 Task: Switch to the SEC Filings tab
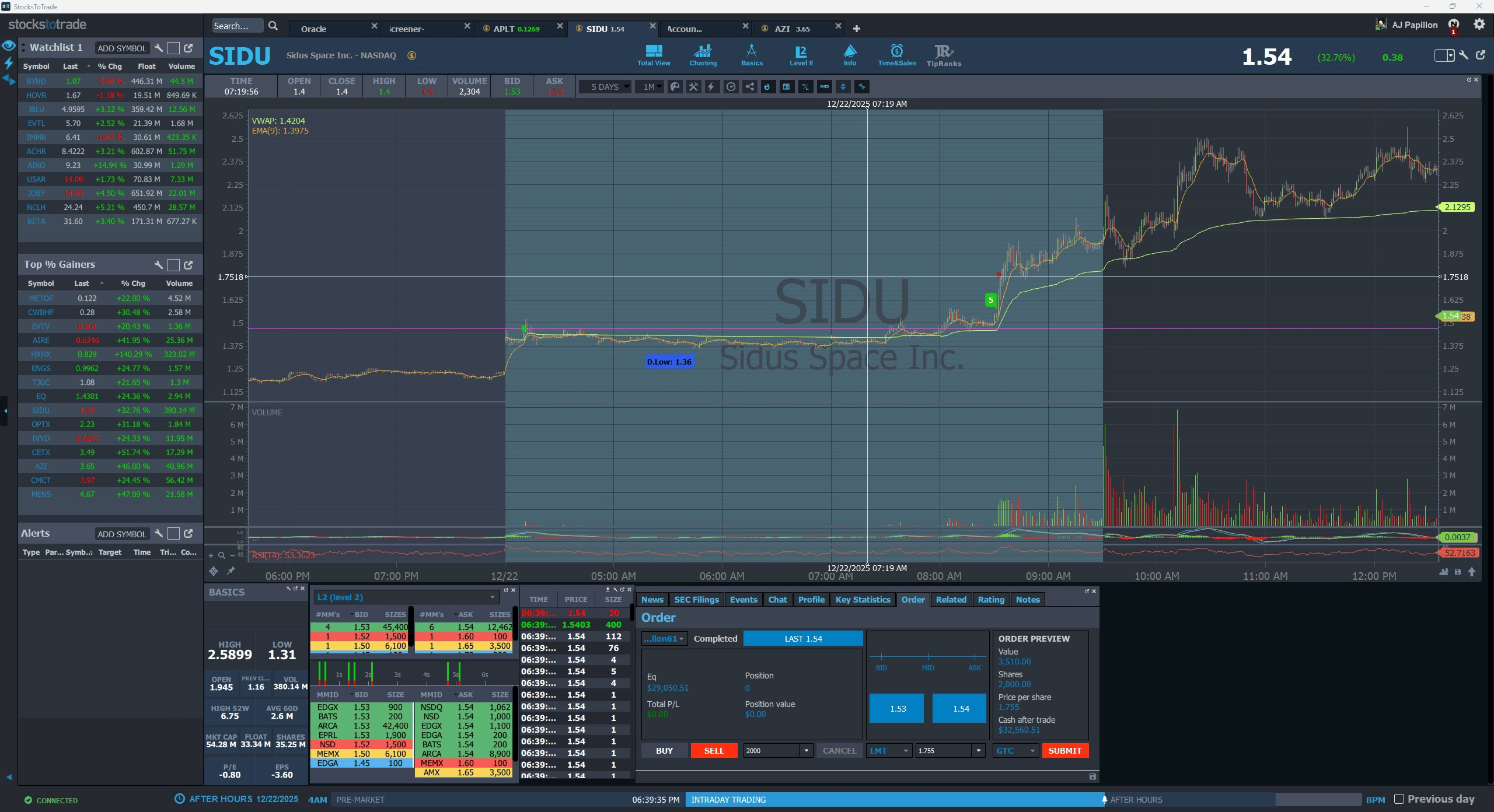coord(696,600)
